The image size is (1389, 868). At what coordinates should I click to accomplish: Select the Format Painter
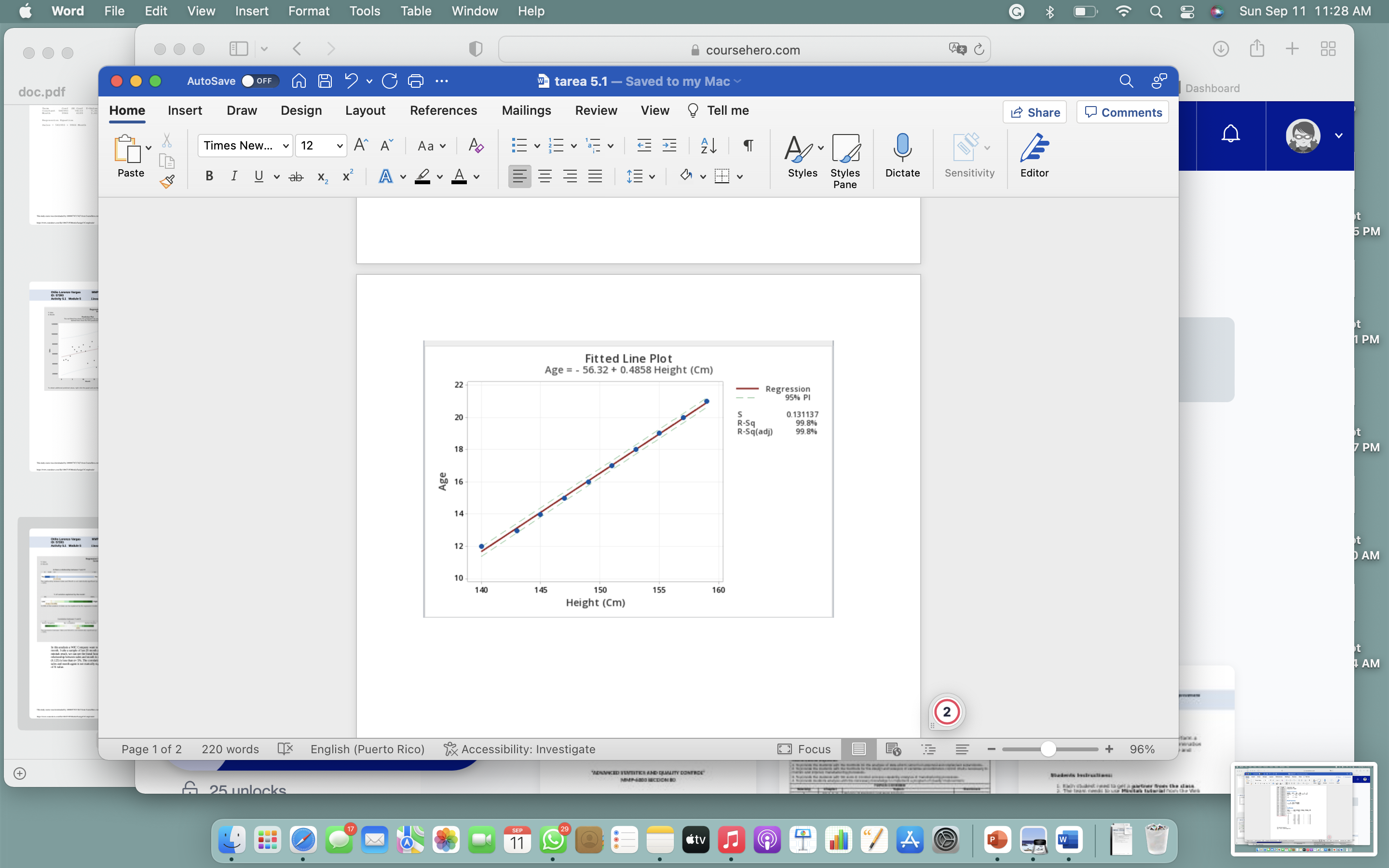[167, 181]
